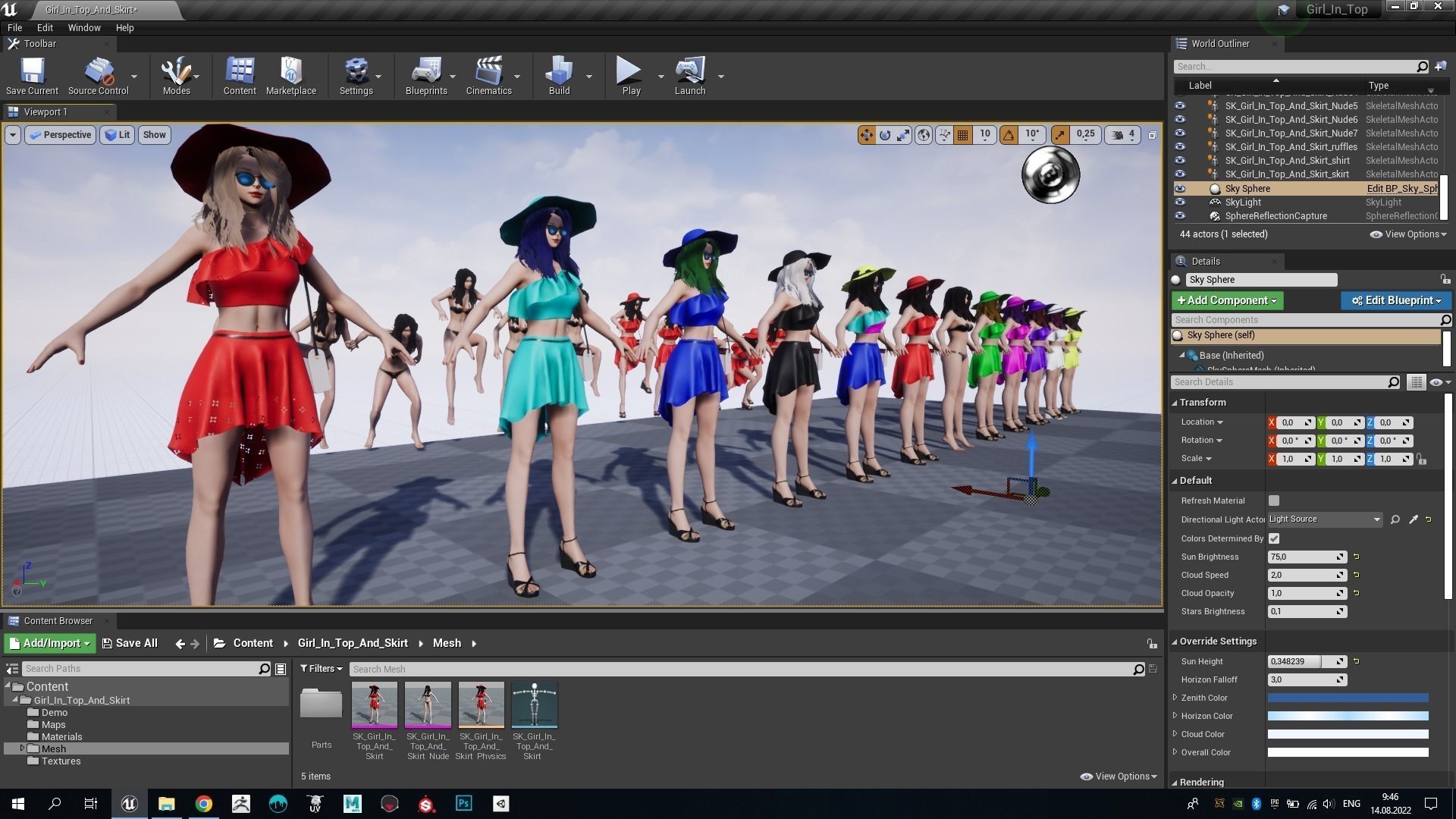Select the rotate gizmo mode icon

pos(885,135)
